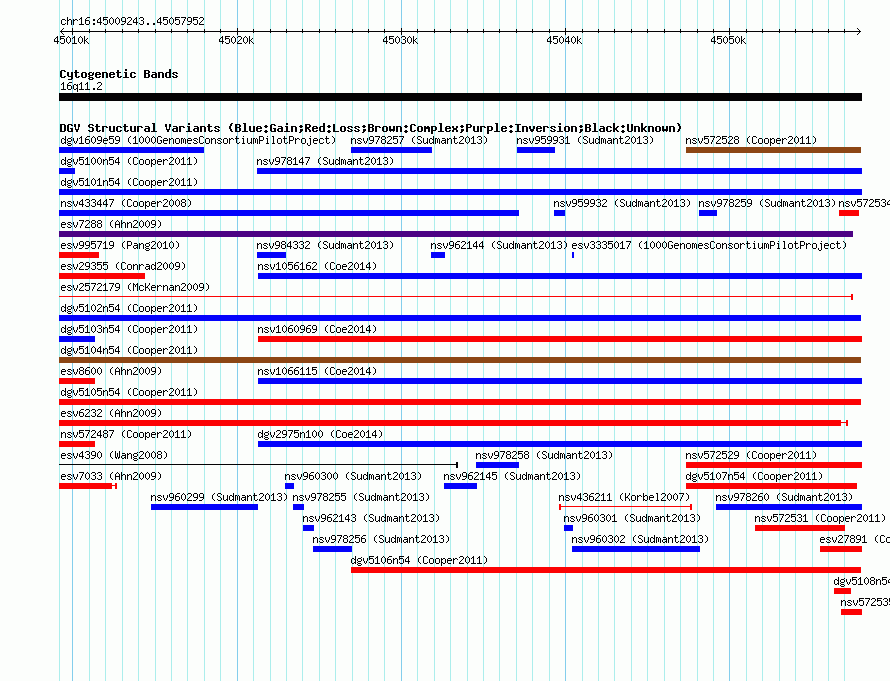The image size is (890, 681).
Task: Click the dgv2975n100 (Coe2014) label
Action: click(320, 434)
